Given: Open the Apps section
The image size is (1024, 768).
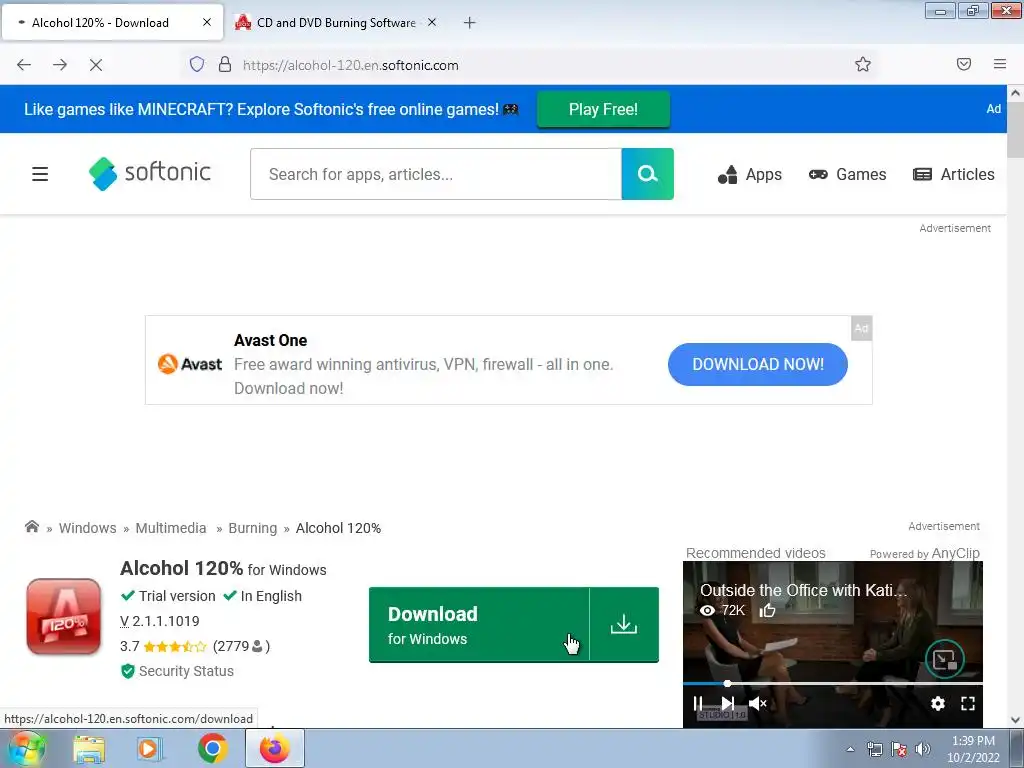Looking at the screenshot, I should coord(750,174).
